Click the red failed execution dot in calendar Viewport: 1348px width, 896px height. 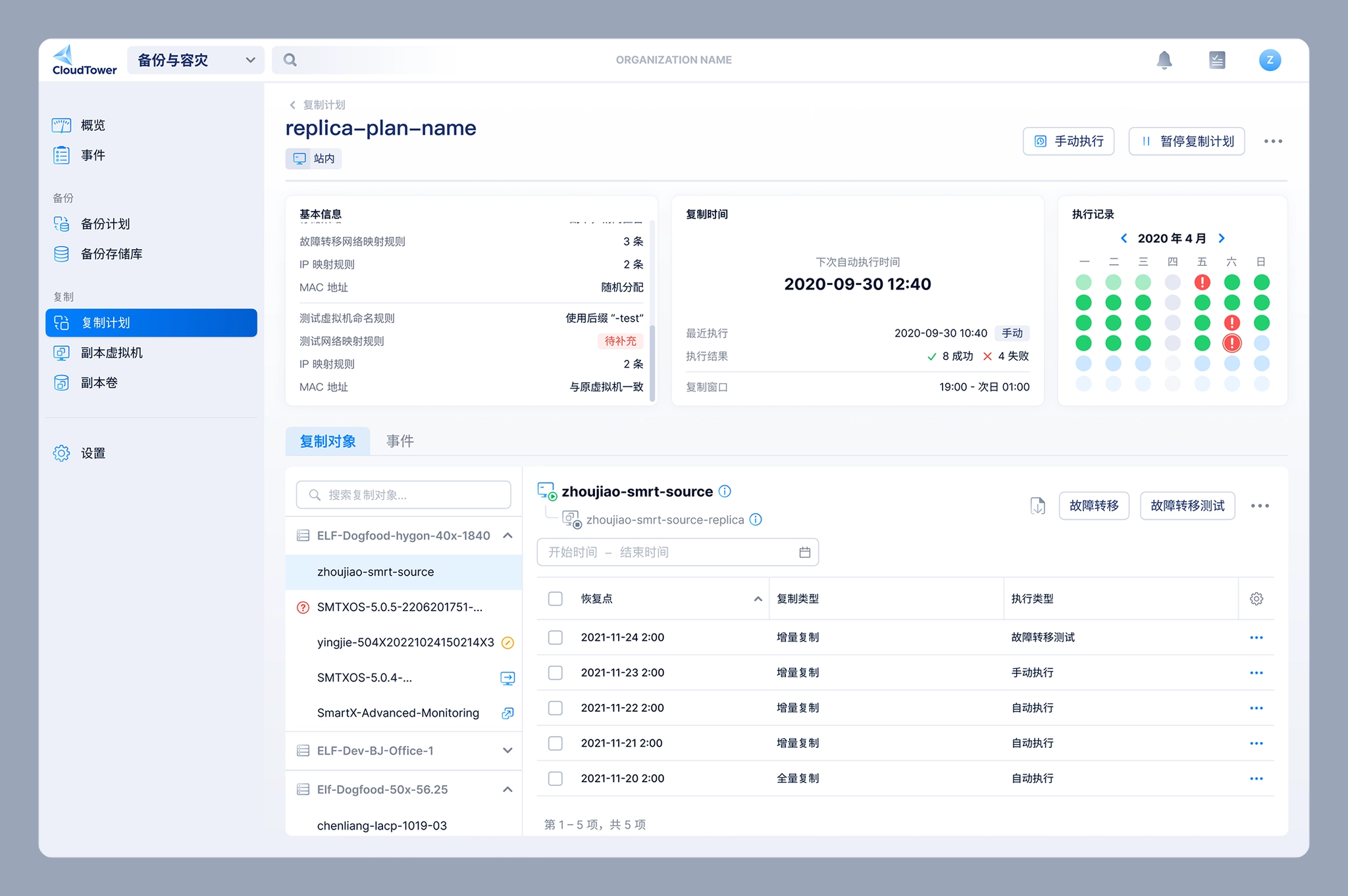[1202, 282]
